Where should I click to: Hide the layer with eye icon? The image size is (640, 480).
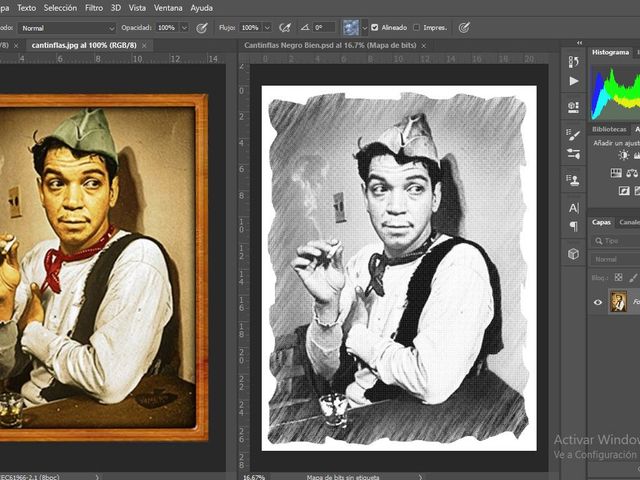pos(598,302)
